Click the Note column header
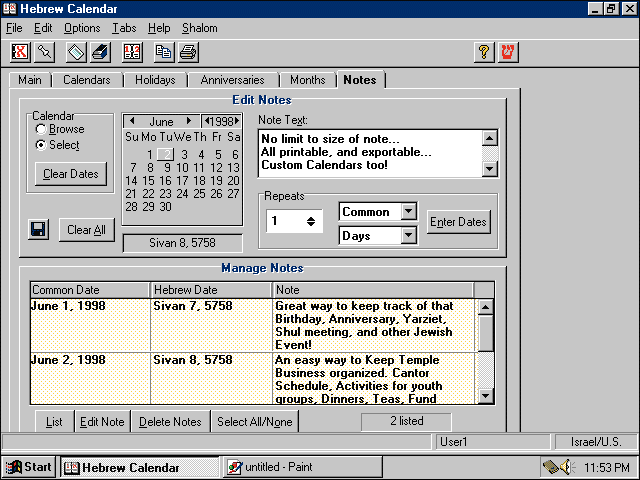 point(373,290)
